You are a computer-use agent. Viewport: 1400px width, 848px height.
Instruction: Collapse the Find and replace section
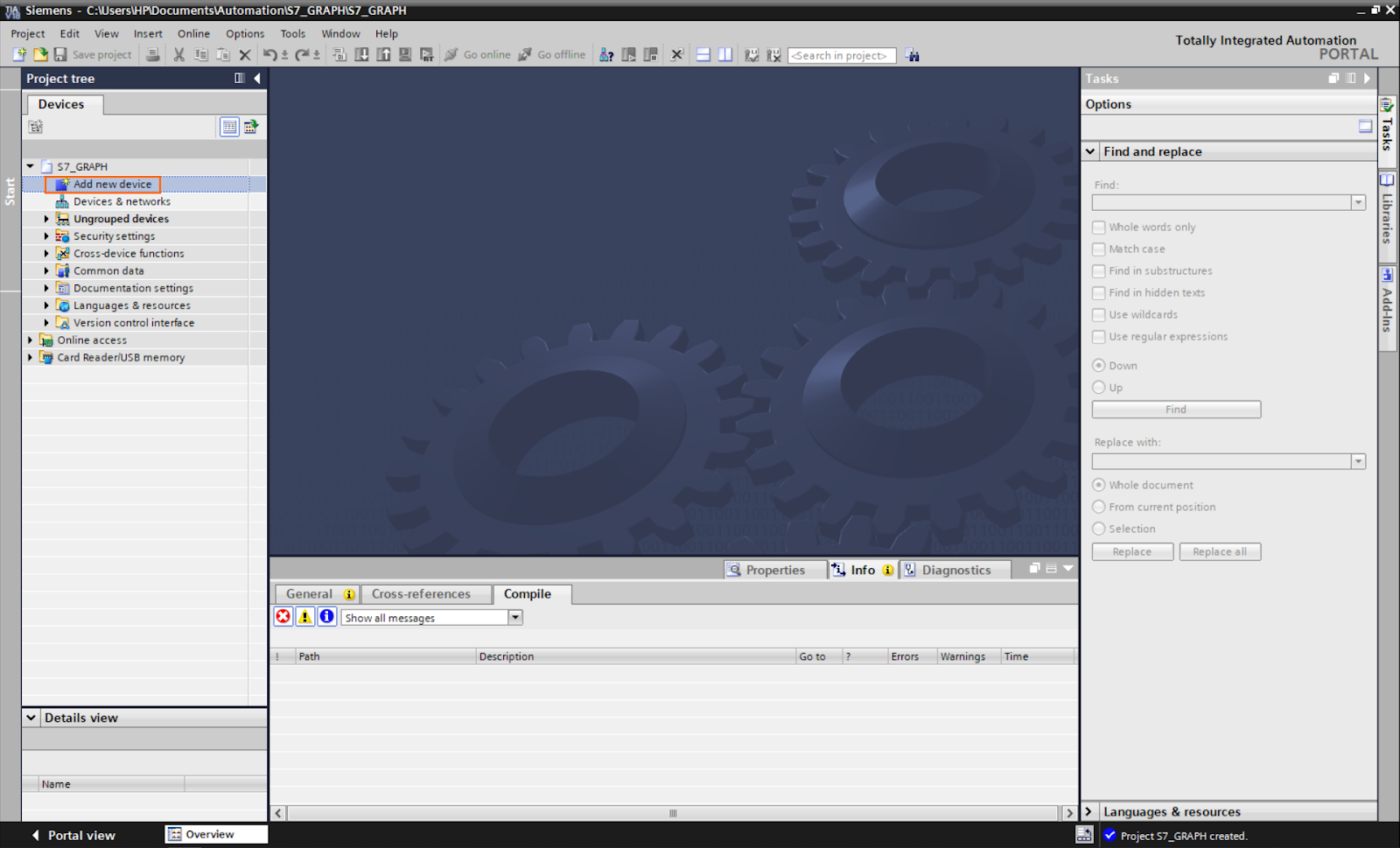click(1091, 151)
